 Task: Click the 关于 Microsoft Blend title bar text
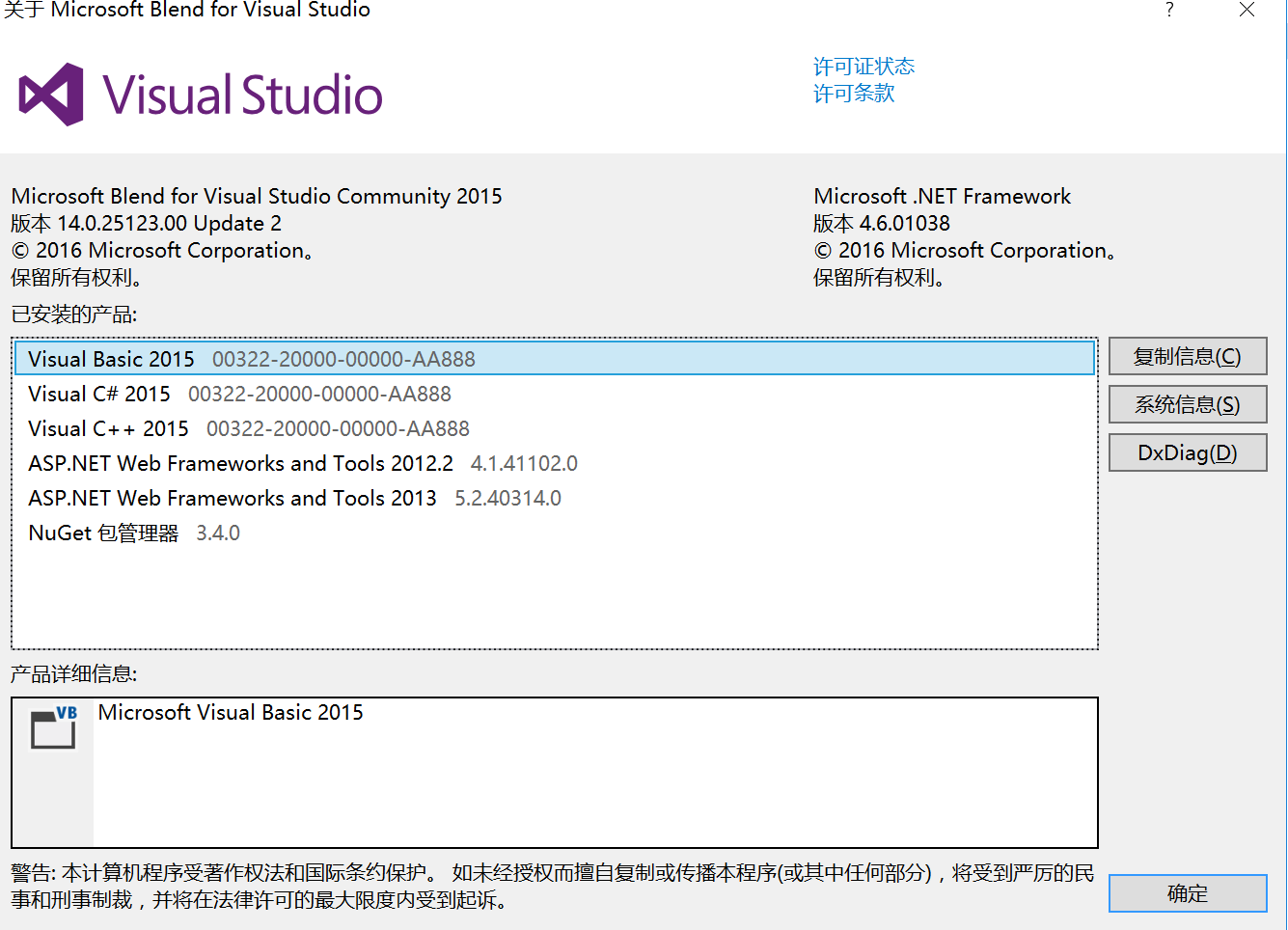(x=187, y=10)
